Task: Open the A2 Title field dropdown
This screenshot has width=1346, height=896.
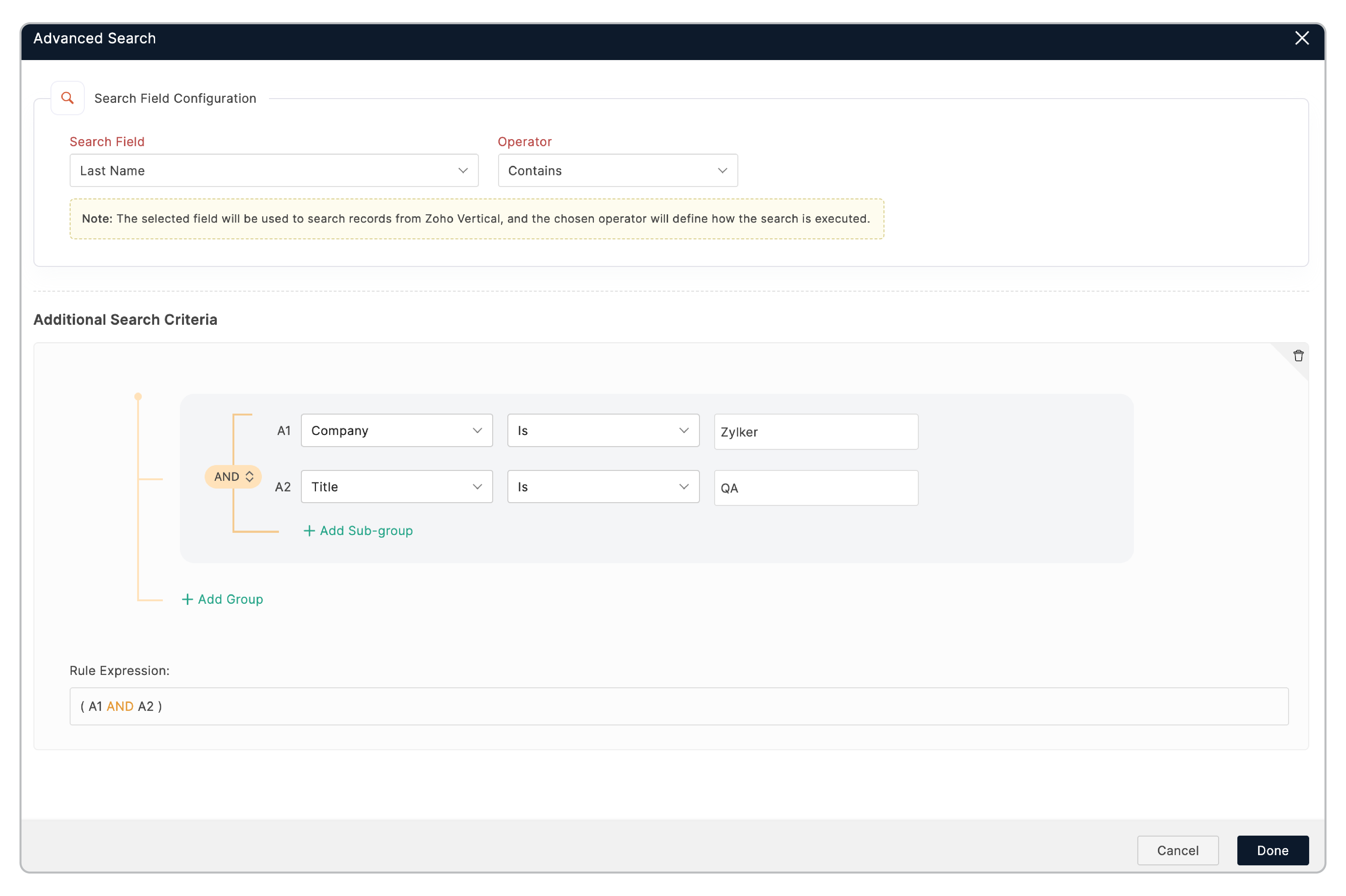Action: click(397, 487)
